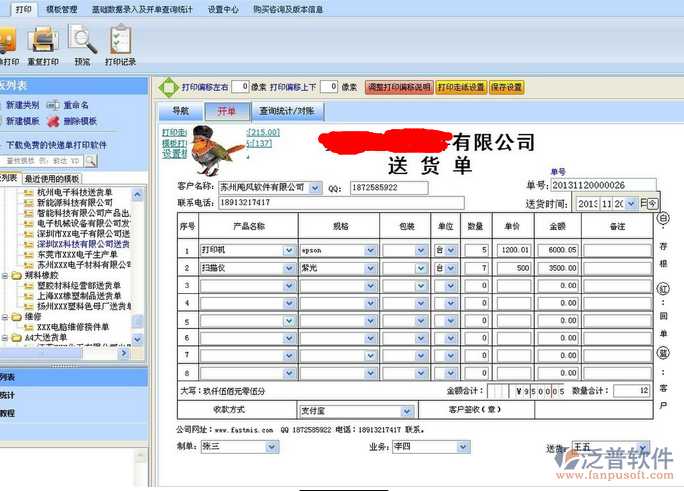Open the 最近使用的模板 tab

pyautogui.click(x=53, y=178)
